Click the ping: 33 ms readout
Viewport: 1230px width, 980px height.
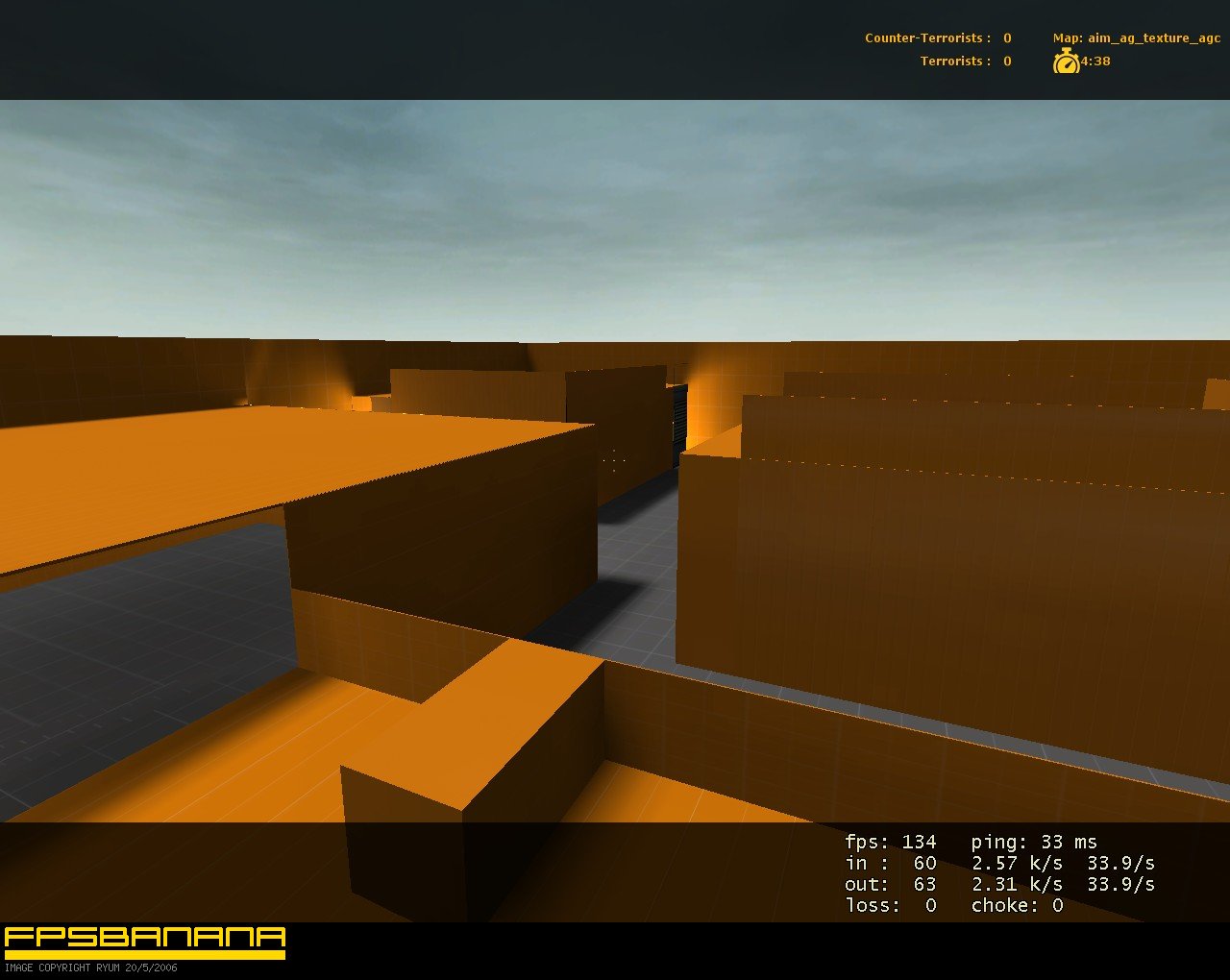click(1033, 843)
